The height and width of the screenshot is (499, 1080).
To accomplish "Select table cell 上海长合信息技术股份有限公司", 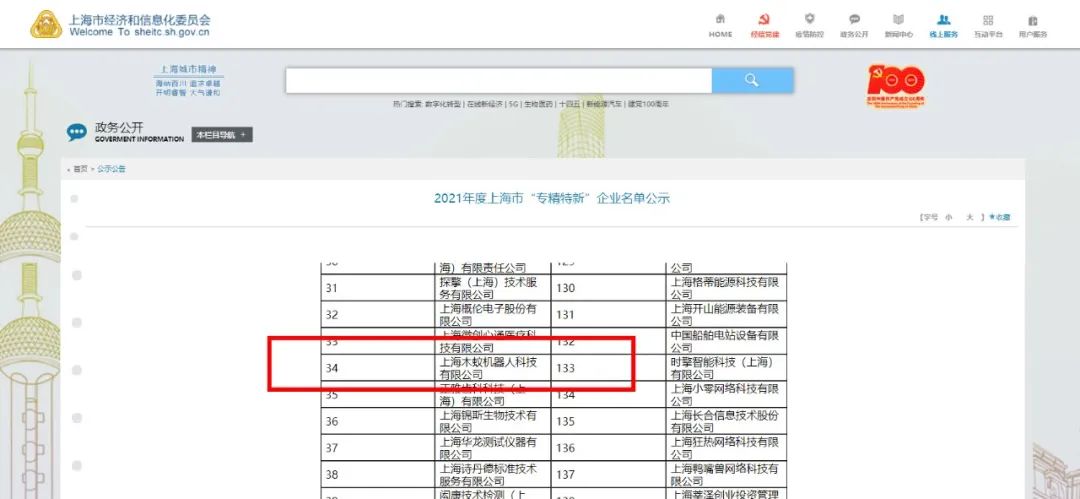I will point(725,422).
